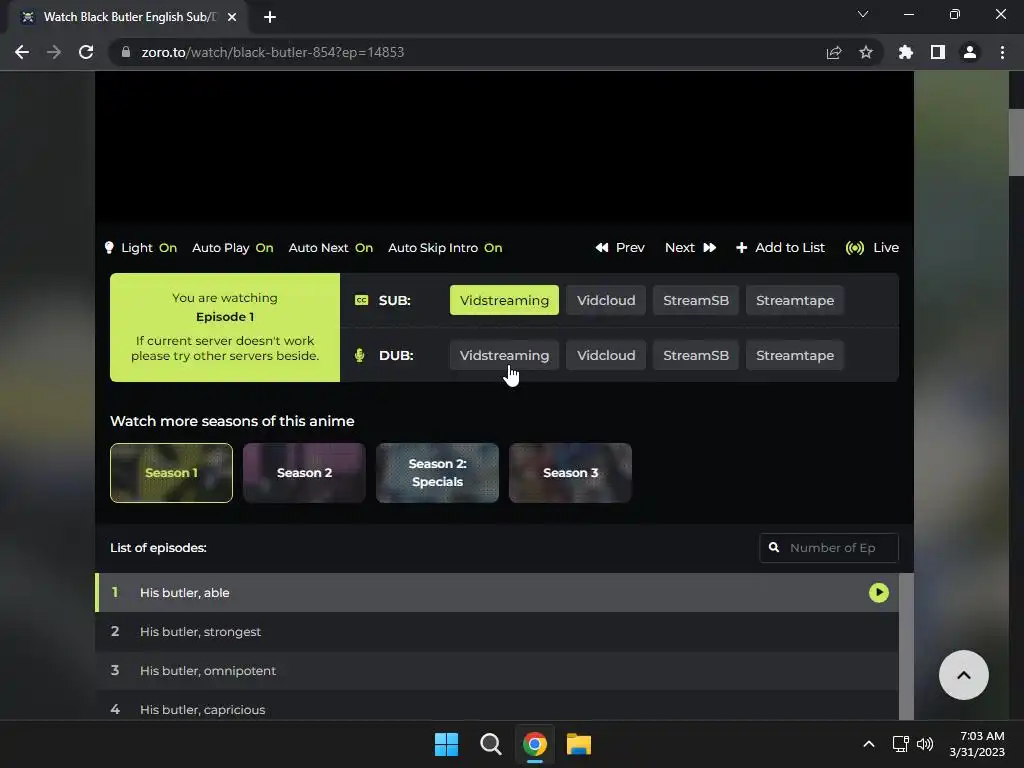Click the Chrome taskbar icon

tap(535, 744)
